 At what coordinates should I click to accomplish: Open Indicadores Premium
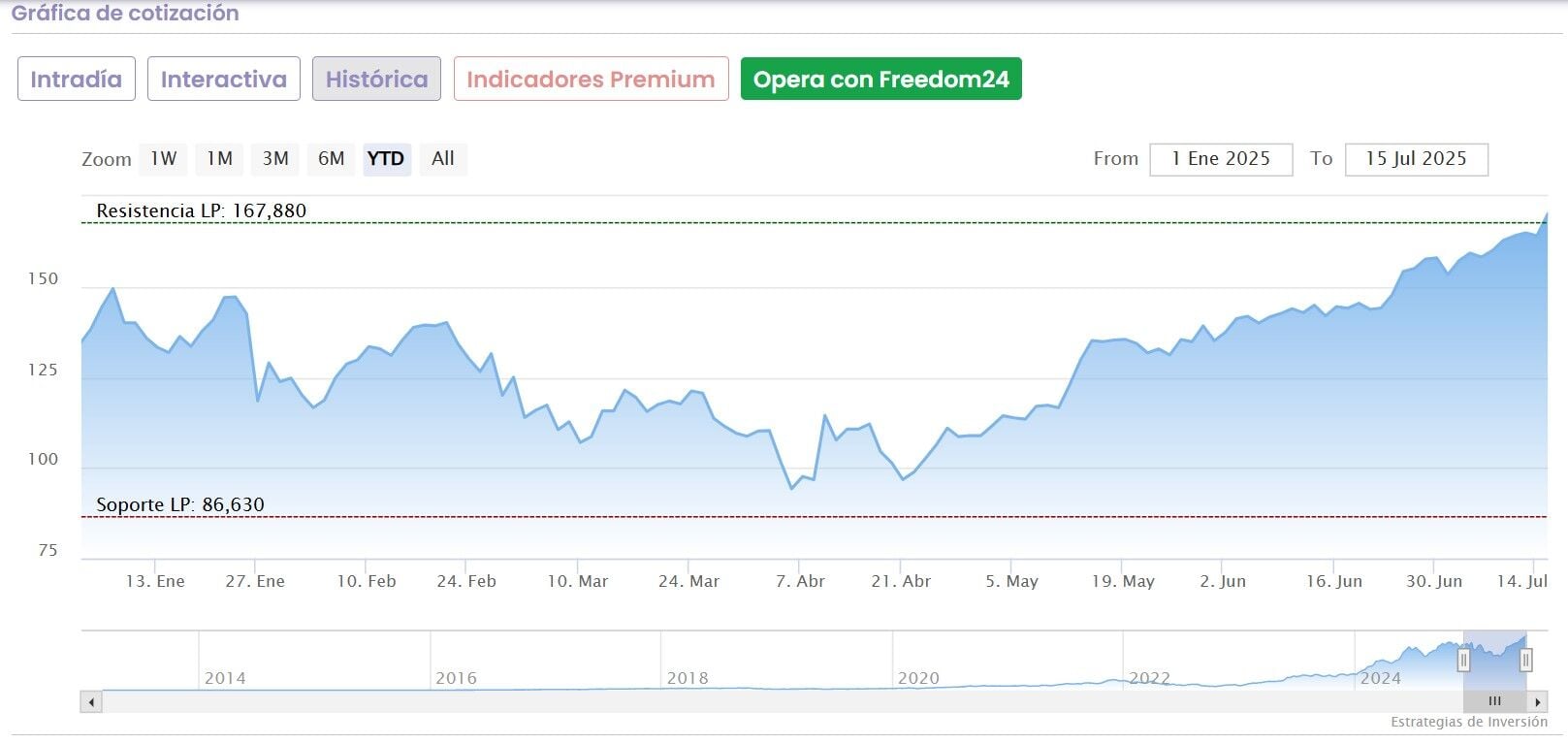tap(591, 80)
